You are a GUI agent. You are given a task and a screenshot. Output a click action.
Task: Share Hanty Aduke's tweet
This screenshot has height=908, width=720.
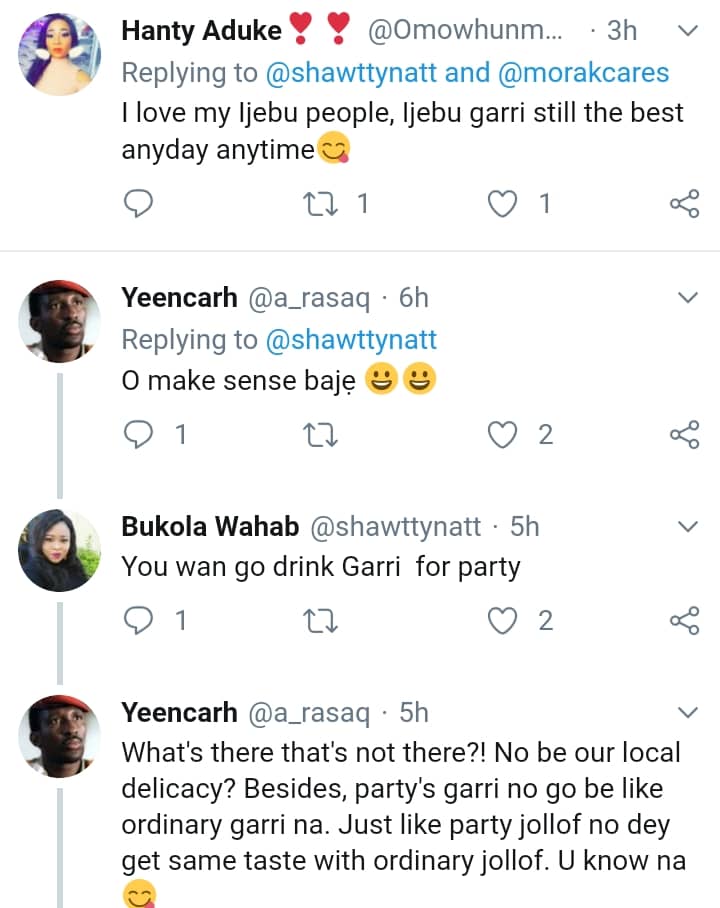[x=684, y=205]
